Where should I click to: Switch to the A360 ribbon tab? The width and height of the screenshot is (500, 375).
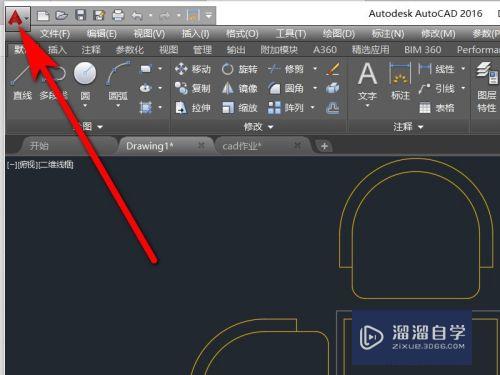[325, 50]
